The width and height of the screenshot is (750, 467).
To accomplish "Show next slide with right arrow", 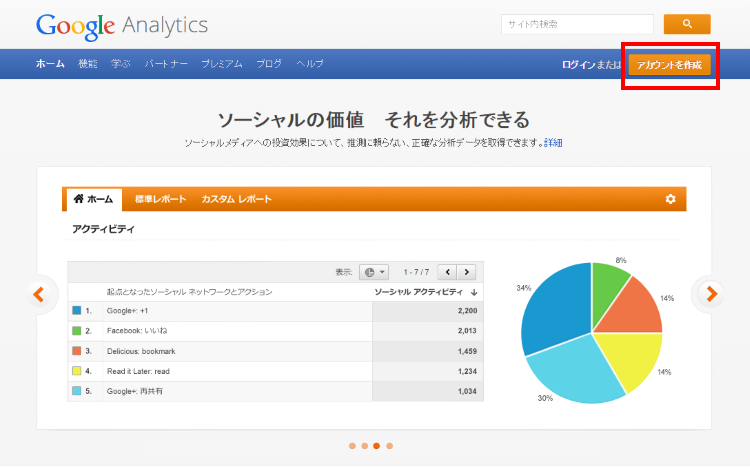I will (711, 294).
